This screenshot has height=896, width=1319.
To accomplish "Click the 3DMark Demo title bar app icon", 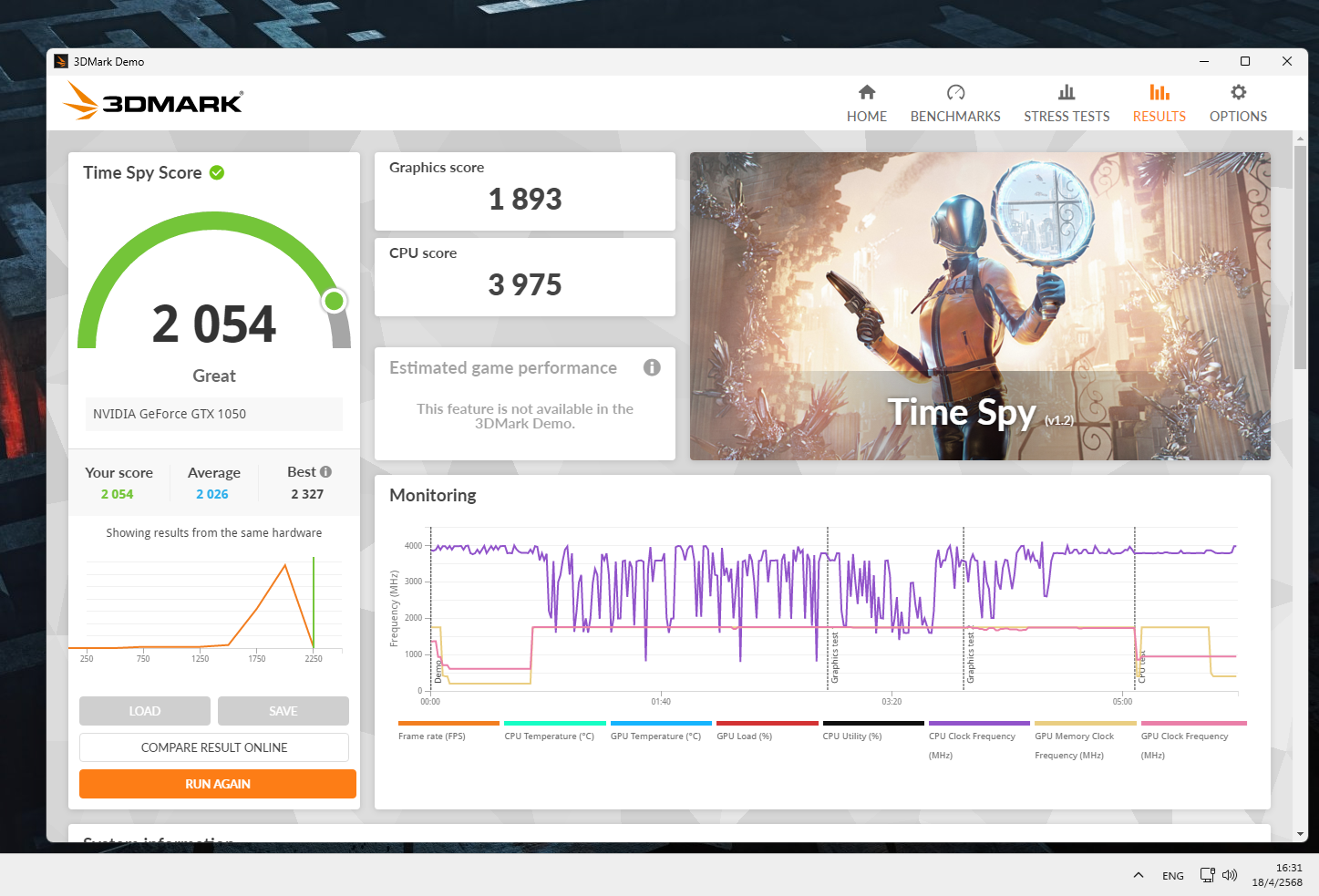I will pyautogui.click(x=61, y=61).
